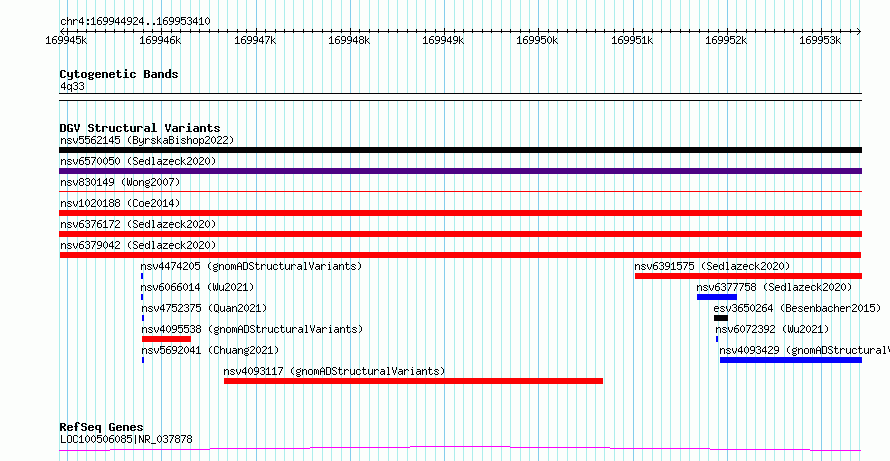Select the small blue nsv4474205 marker
The height and width of the screenshot is (461, 890).
click(142, 276)
